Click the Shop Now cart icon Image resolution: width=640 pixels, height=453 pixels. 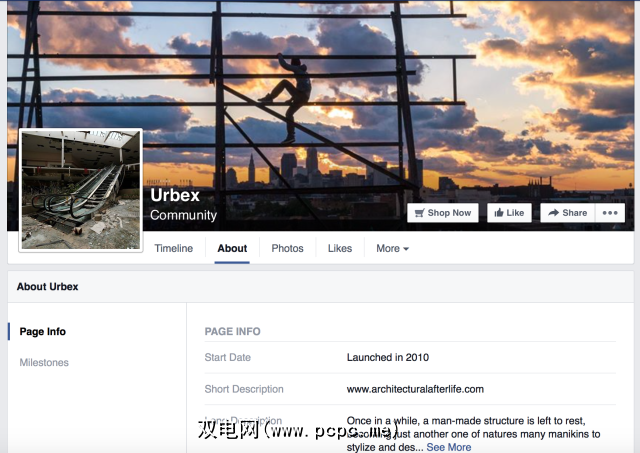(420, 213)
